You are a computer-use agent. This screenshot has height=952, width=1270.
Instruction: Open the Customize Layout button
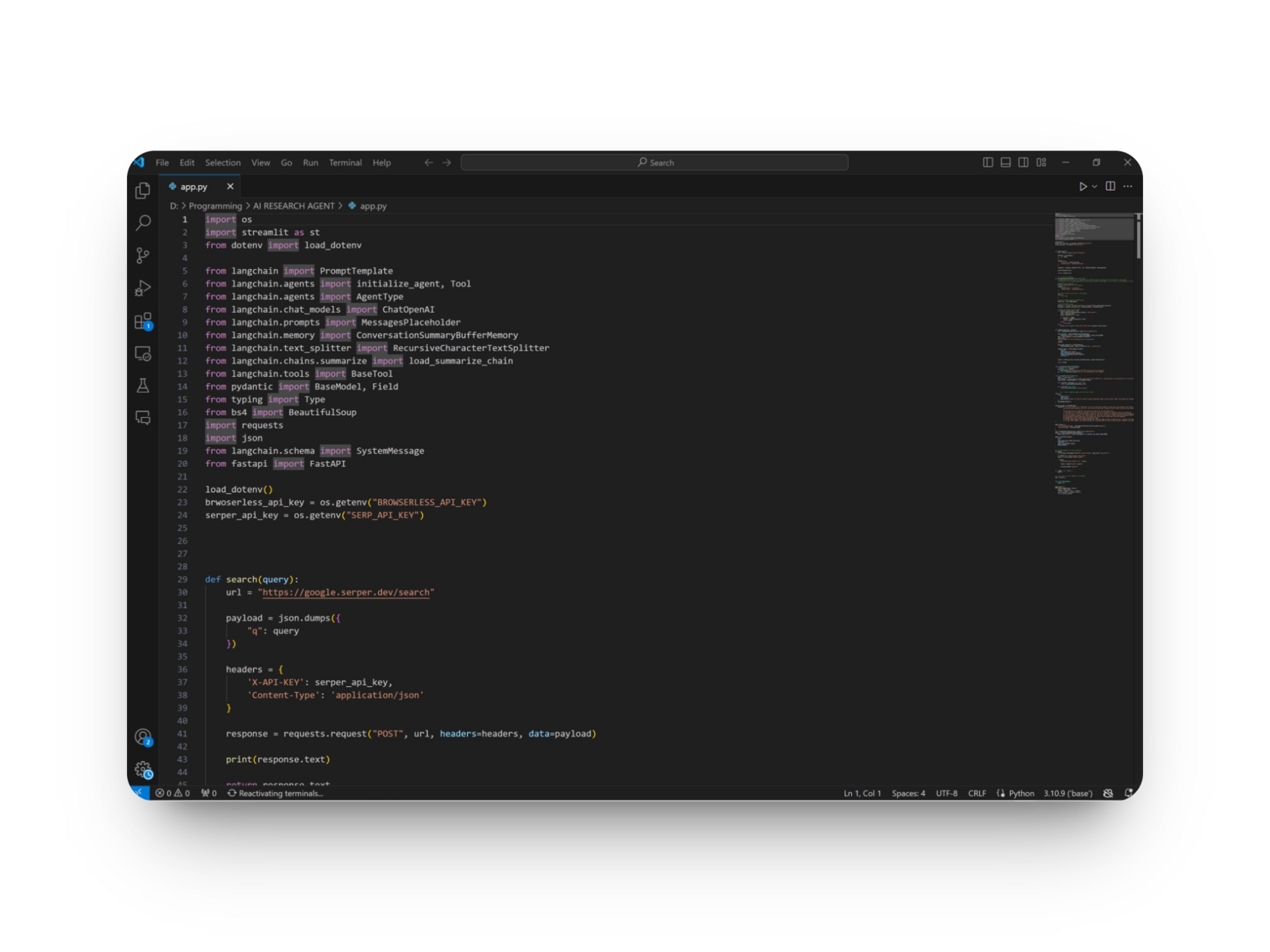point(1041,162)
